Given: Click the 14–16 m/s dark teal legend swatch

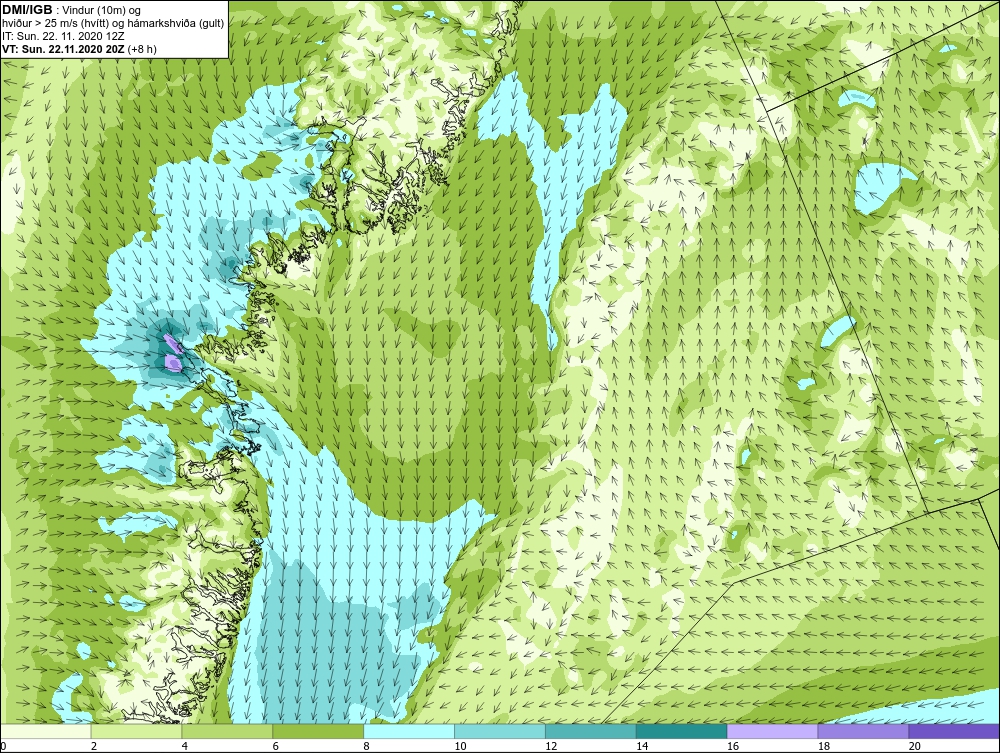Looking at the screenshot, I should tap(682, 731).
